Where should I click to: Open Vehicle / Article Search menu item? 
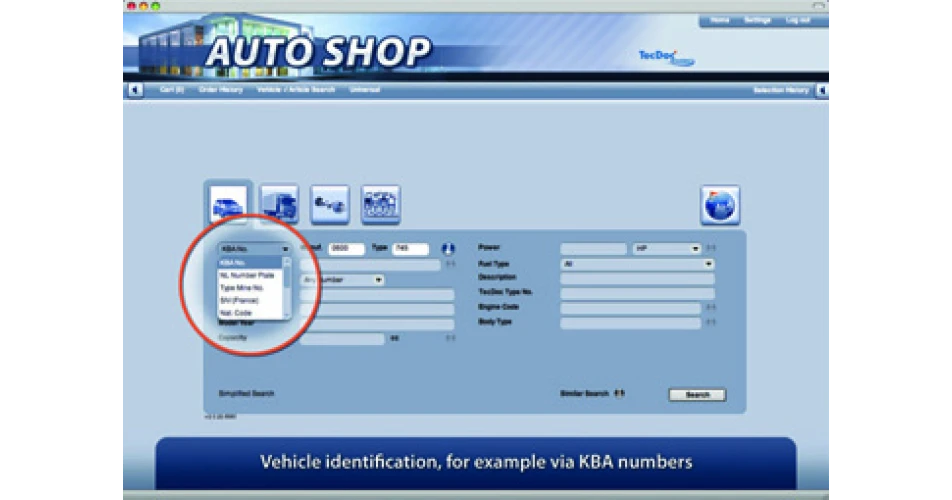click(x=296, y=90)
